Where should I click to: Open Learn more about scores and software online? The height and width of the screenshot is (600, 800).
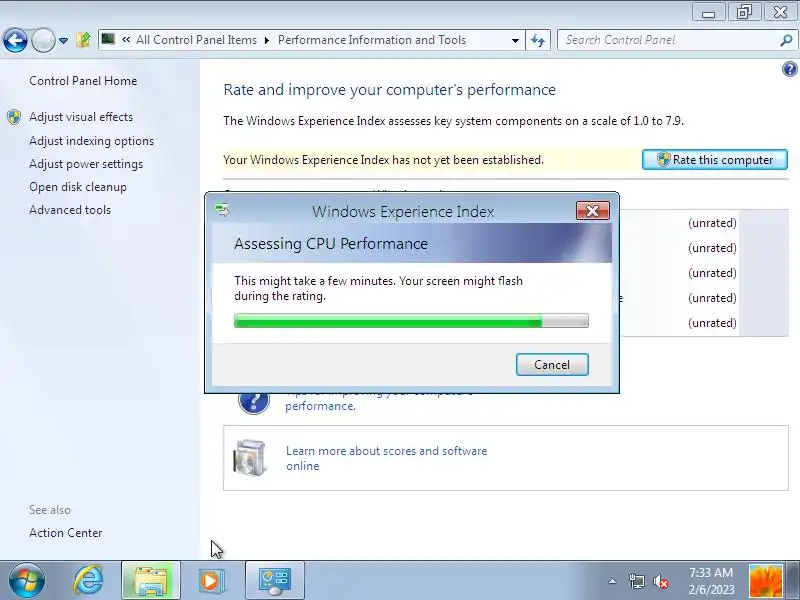(386, 458)
